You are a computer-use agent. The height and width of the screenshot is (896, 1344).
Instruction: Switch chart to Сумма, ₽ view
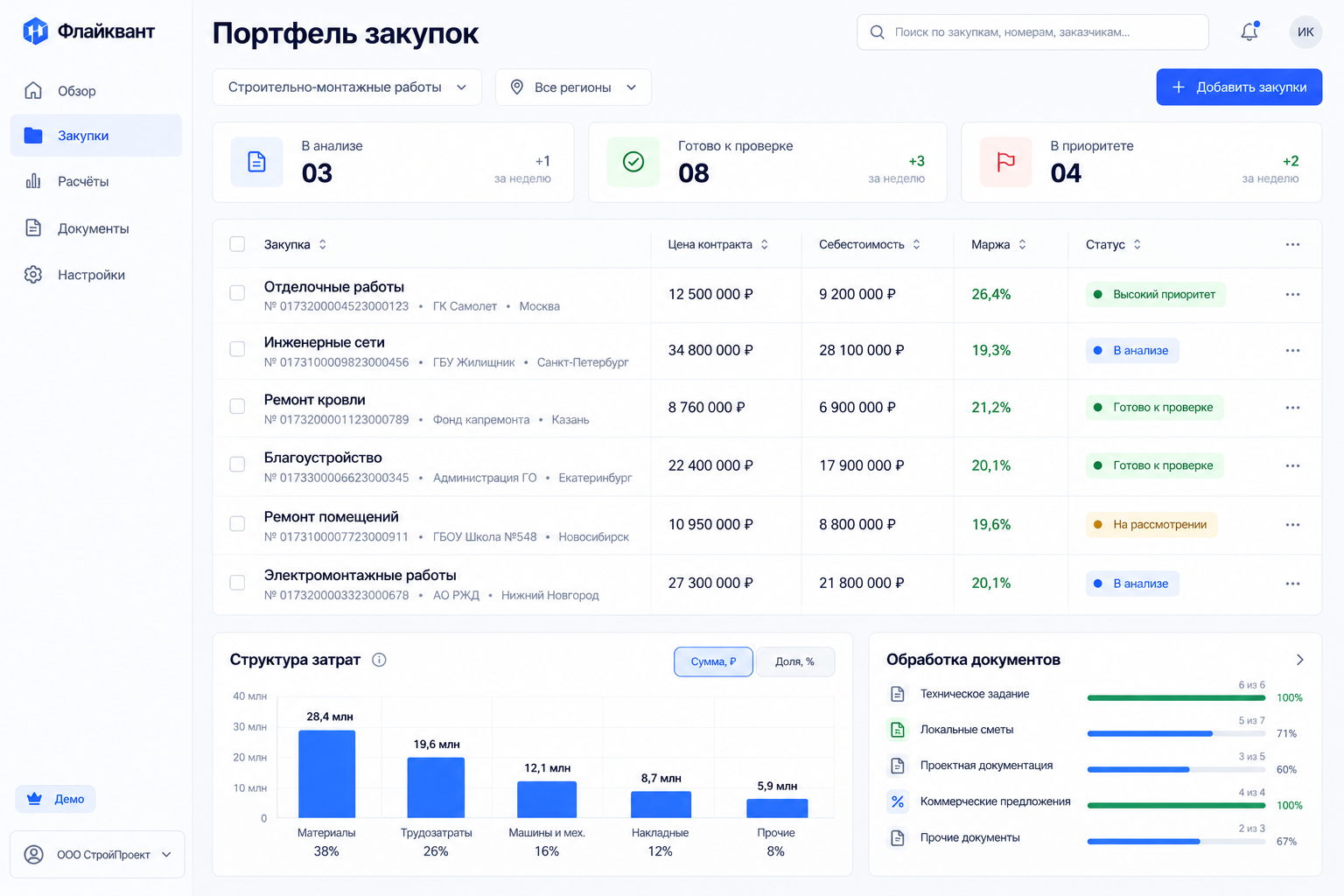pos(713,661)
